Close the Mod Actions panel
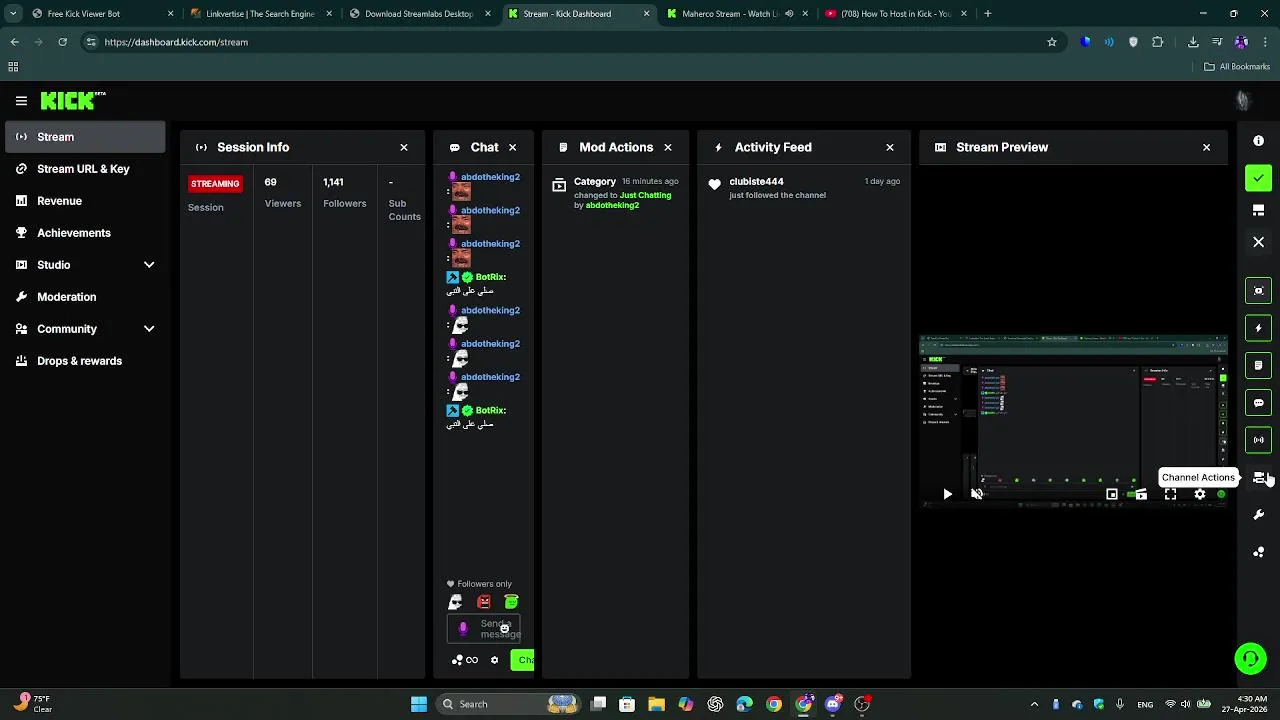Image resolution: width=1280 pixels, height=720 pixels. [x=668, y=147]
